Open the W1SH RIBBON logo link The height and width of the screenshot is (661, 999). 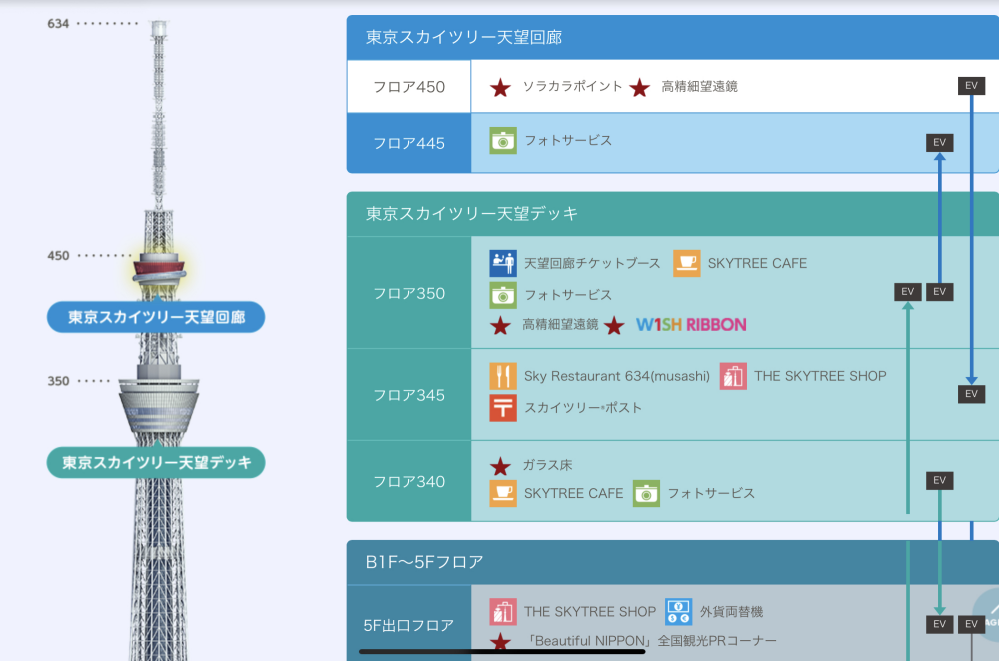[x=691, y=325]
